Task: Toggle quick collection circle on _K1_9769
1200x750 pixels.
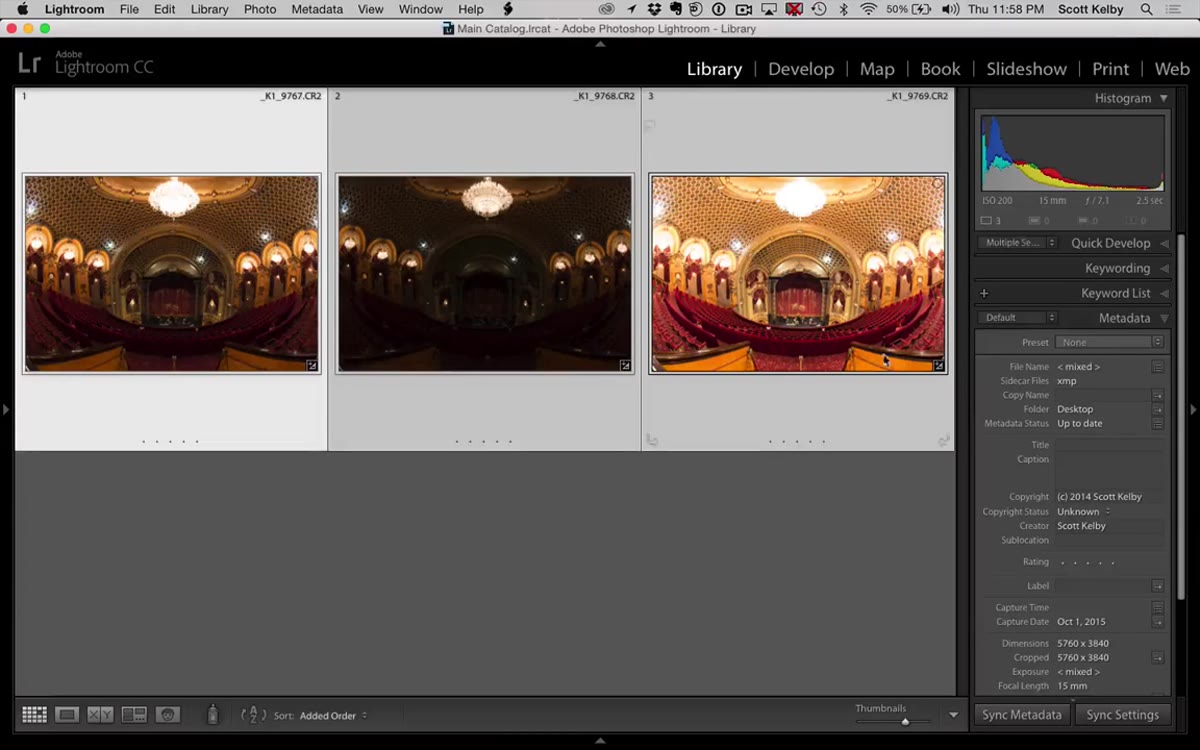Action: (x=937, y=184)
